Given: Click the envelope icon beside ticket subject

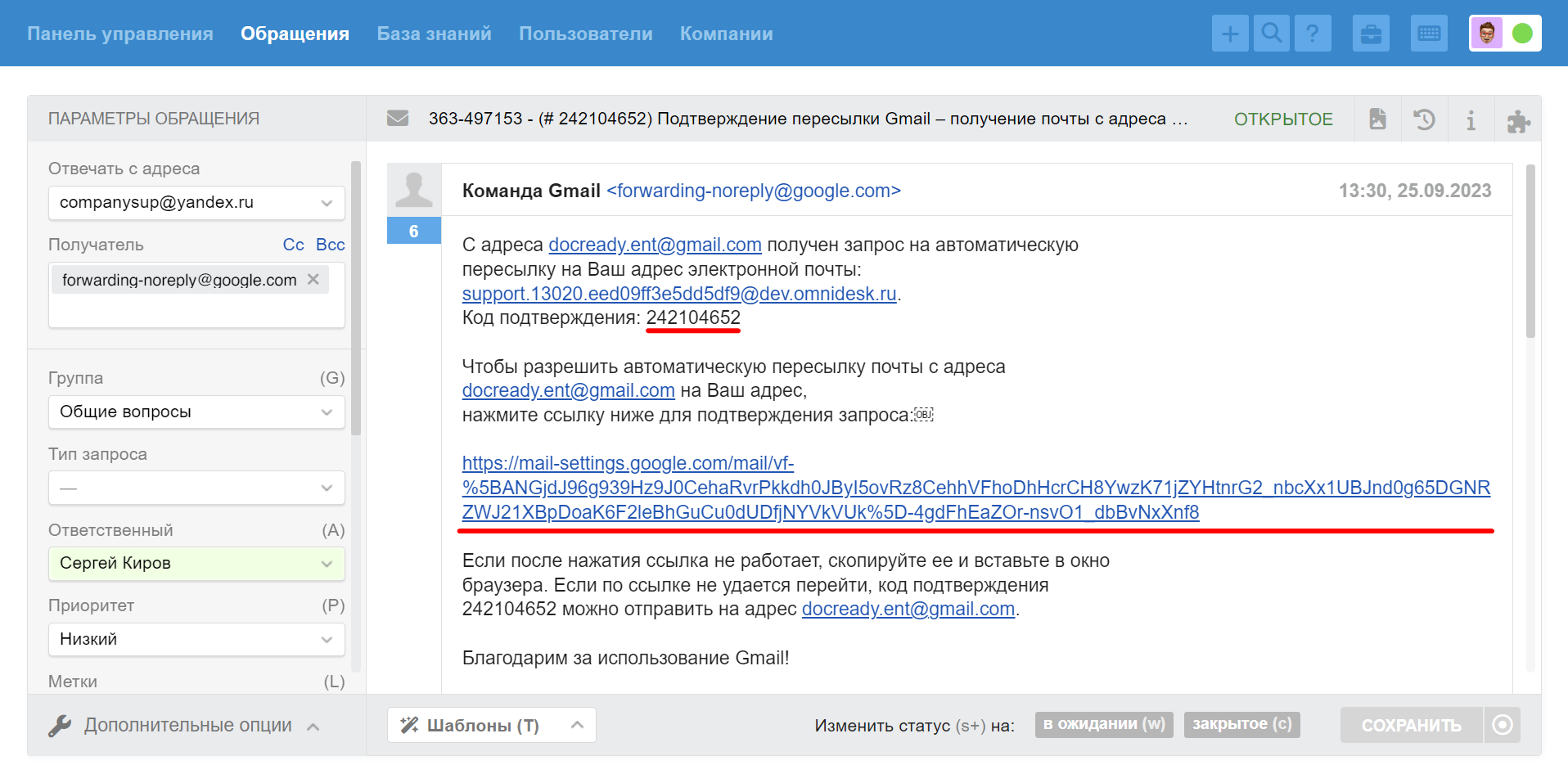Looking at the screenshot, I should pos(398,119).
